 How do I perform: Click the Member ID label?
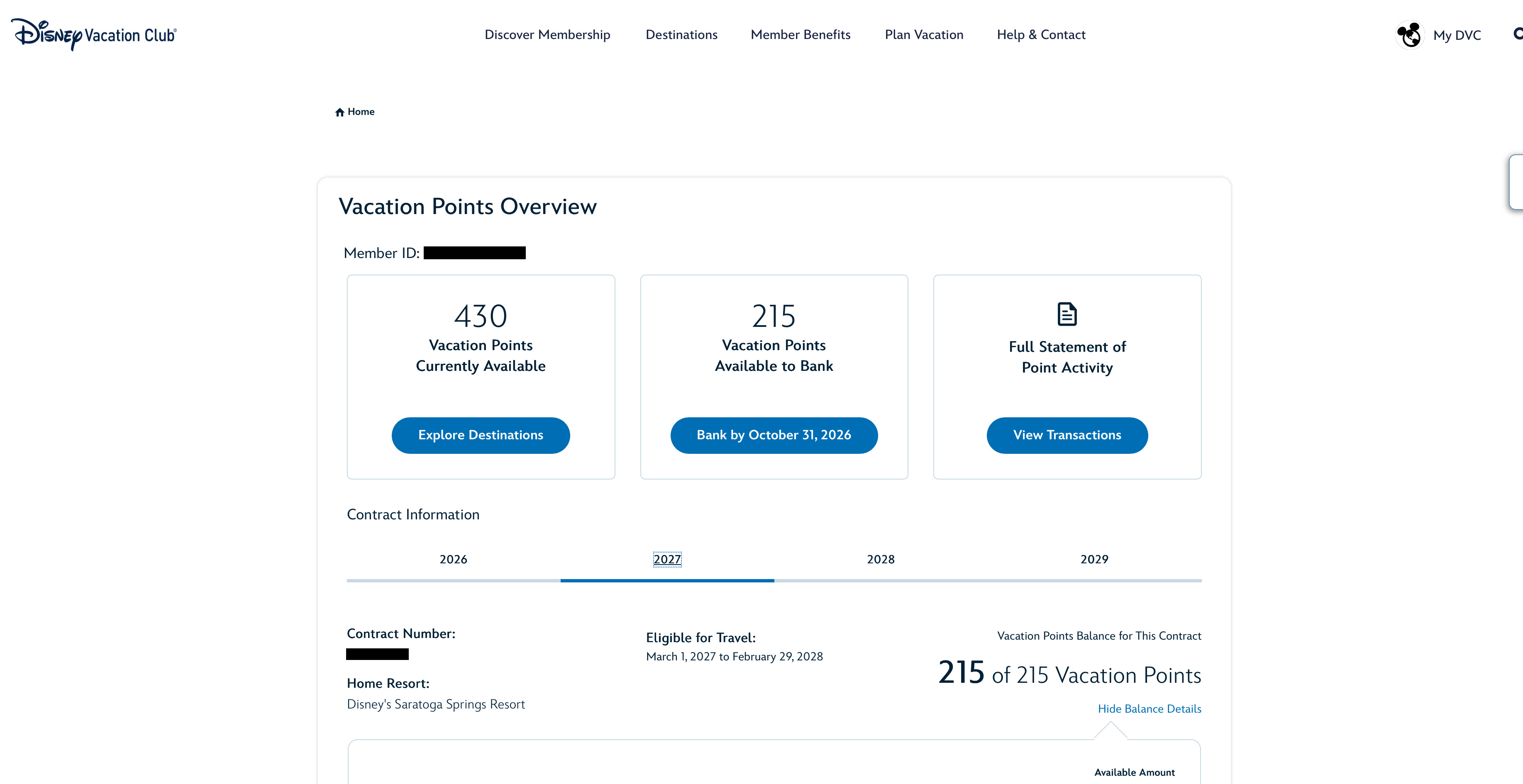[381, 253]
